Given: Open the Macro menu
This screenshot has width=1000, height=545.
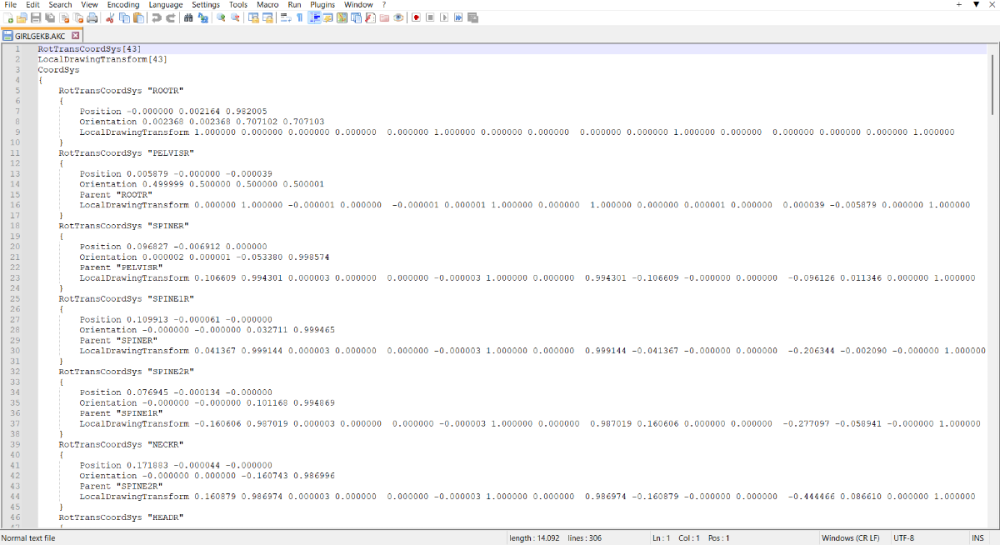Looking at the screenshot, I should pyautogui.click(x=267, y=4).
